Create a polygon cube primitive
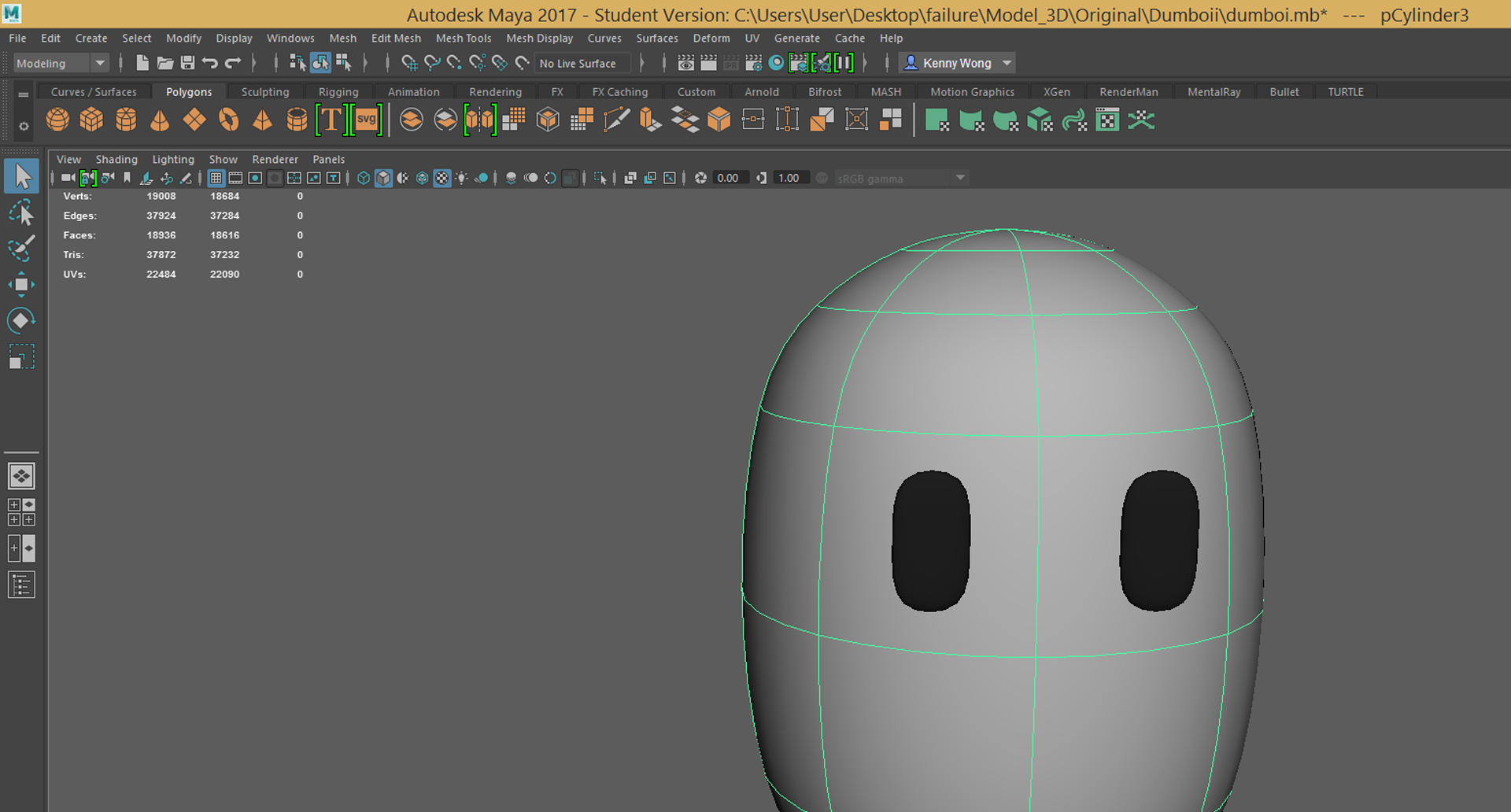Screen dimensions: 1511x812 click(x=92, y=119)
